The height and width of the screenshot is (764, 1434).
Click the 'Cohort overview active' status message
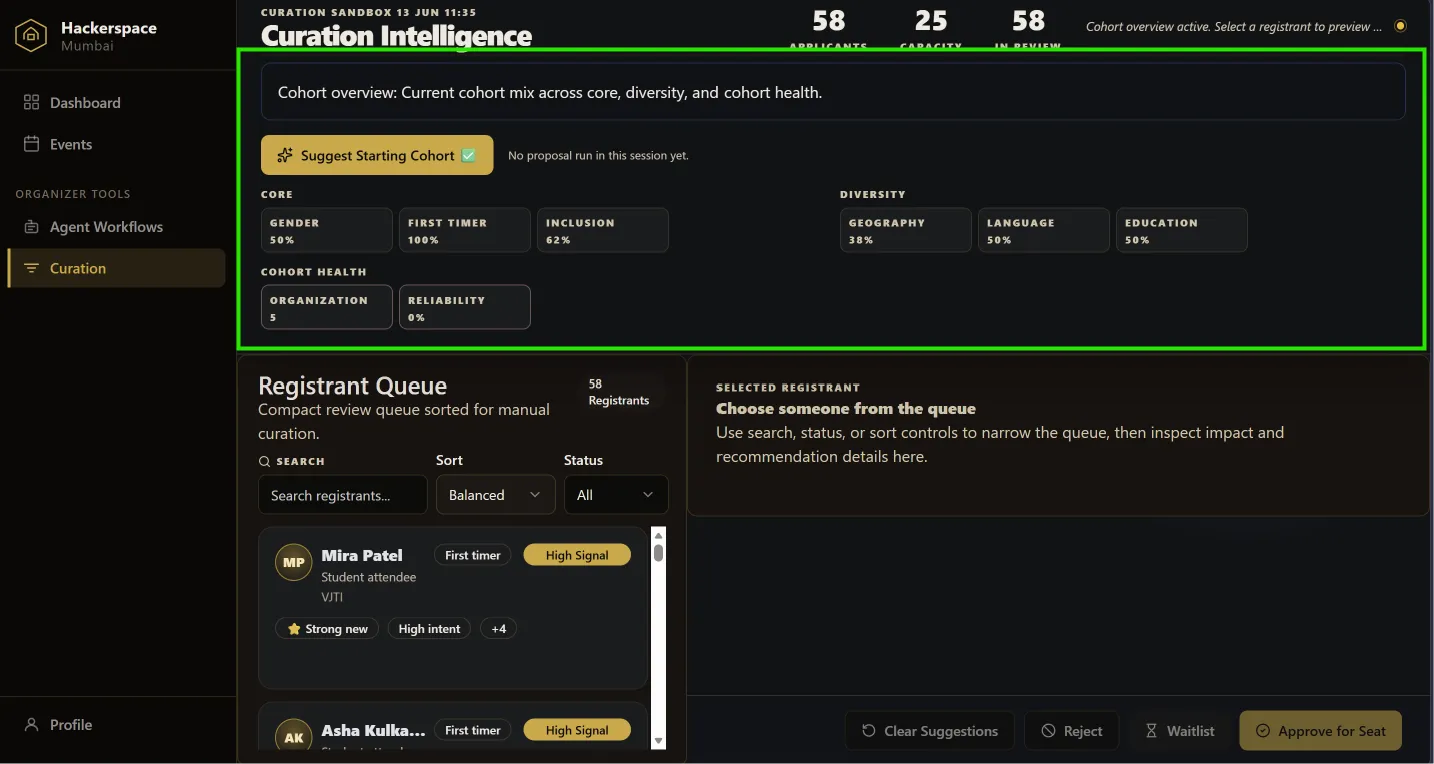[1234, 27]
